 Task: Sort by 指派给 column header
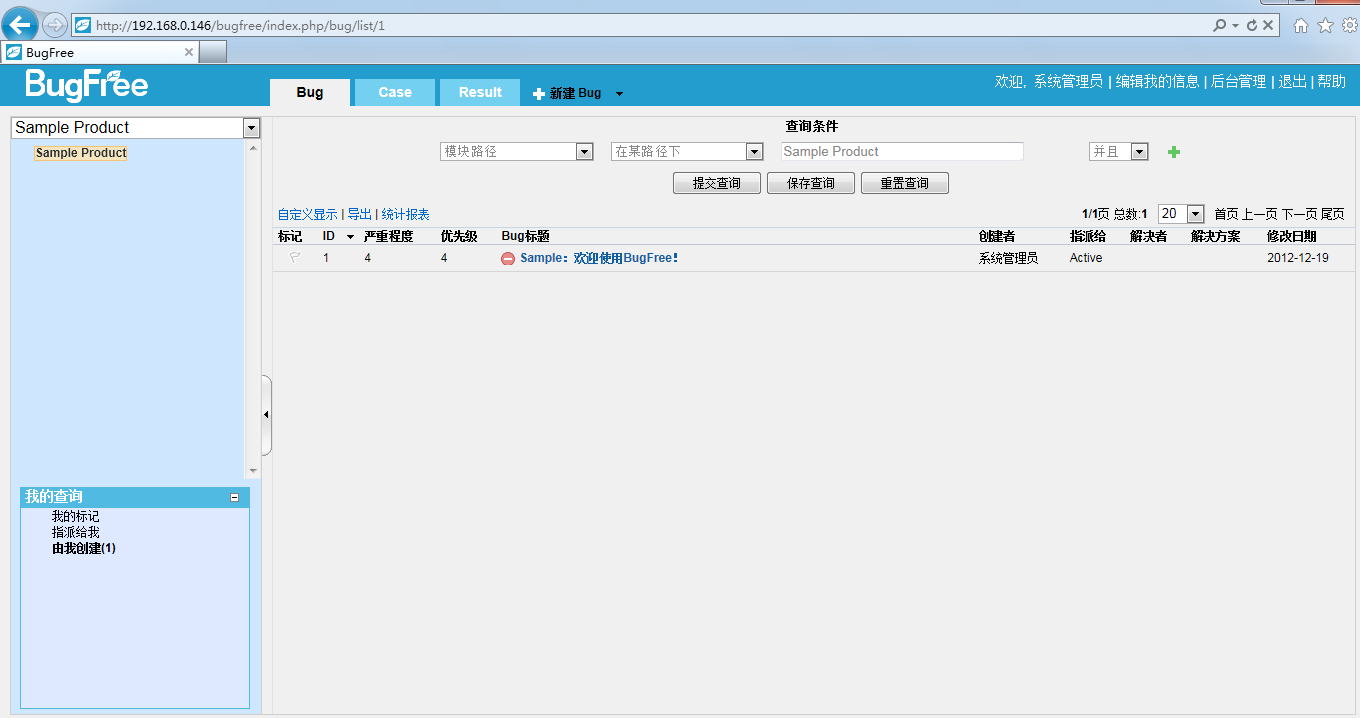1088,237
